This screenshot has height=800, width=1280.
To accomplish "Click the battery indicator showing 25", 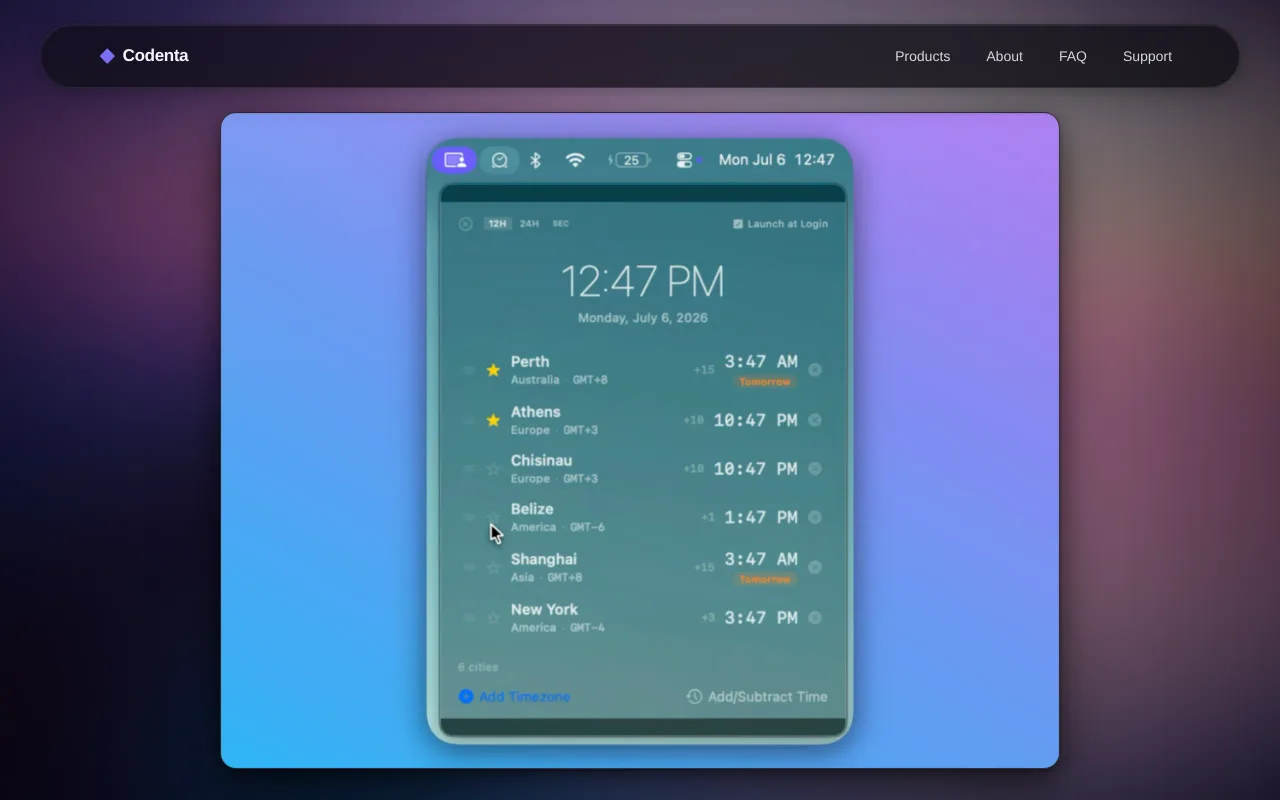I will point(629,160).
